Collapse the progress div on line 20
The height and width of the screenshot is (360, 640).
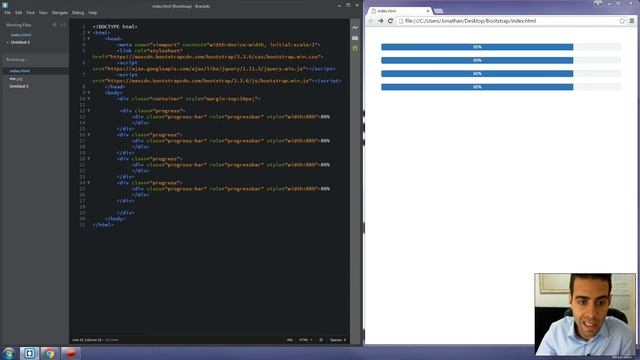coord(89,158)
